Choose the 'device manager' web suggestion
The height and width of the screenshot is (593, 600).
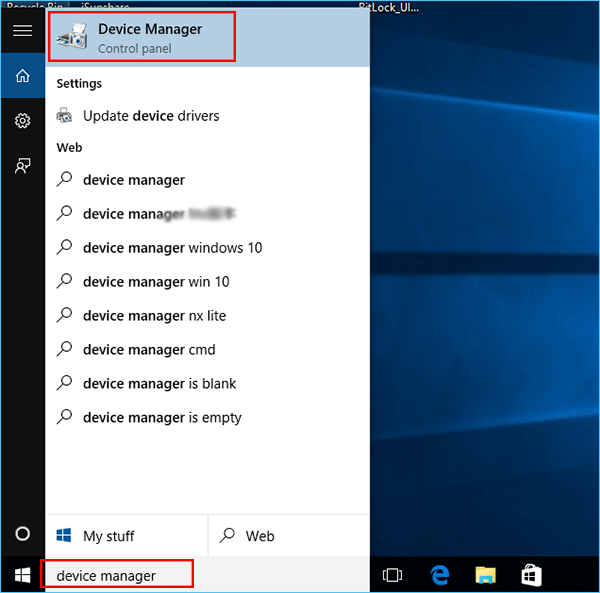coord(134,180)
